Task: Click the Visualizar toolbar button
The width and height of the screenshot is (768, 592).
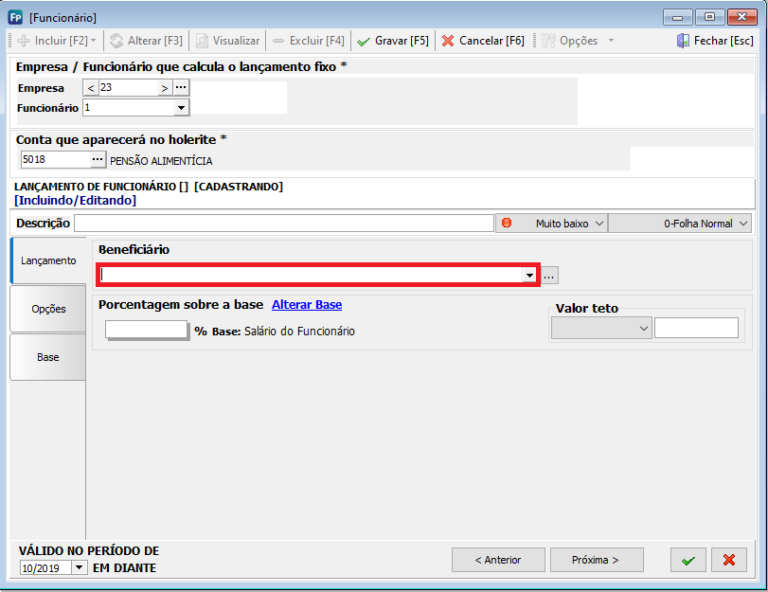Action: click(x=228, y=41)
